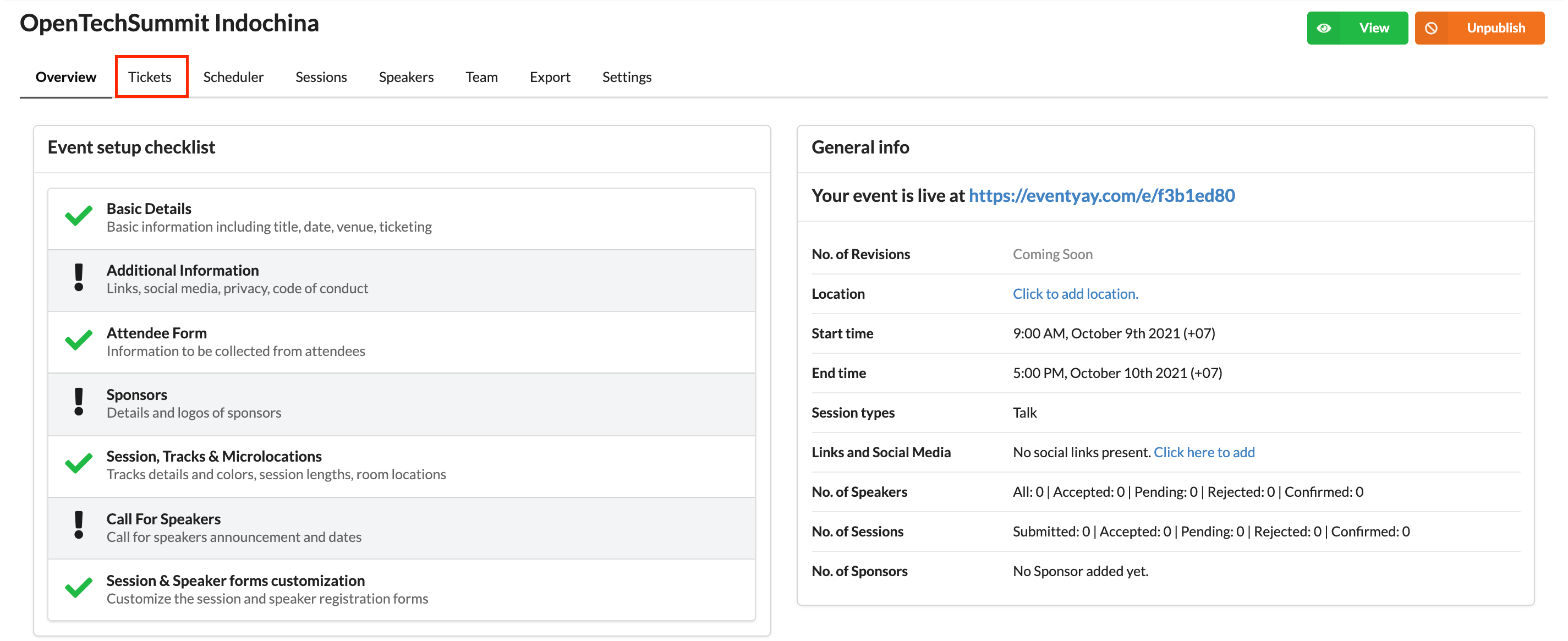Image resolution: width=1568 pixels, height=641 pixels.
Task: Click the exclamation icon beside Additional Information
Action: click(x=79, y=278)
